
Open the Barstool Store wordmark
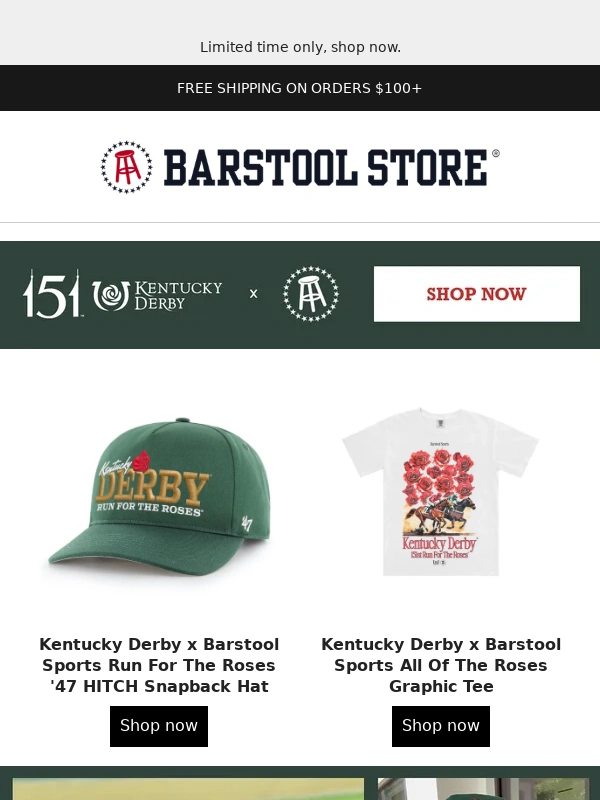(332, 167)
